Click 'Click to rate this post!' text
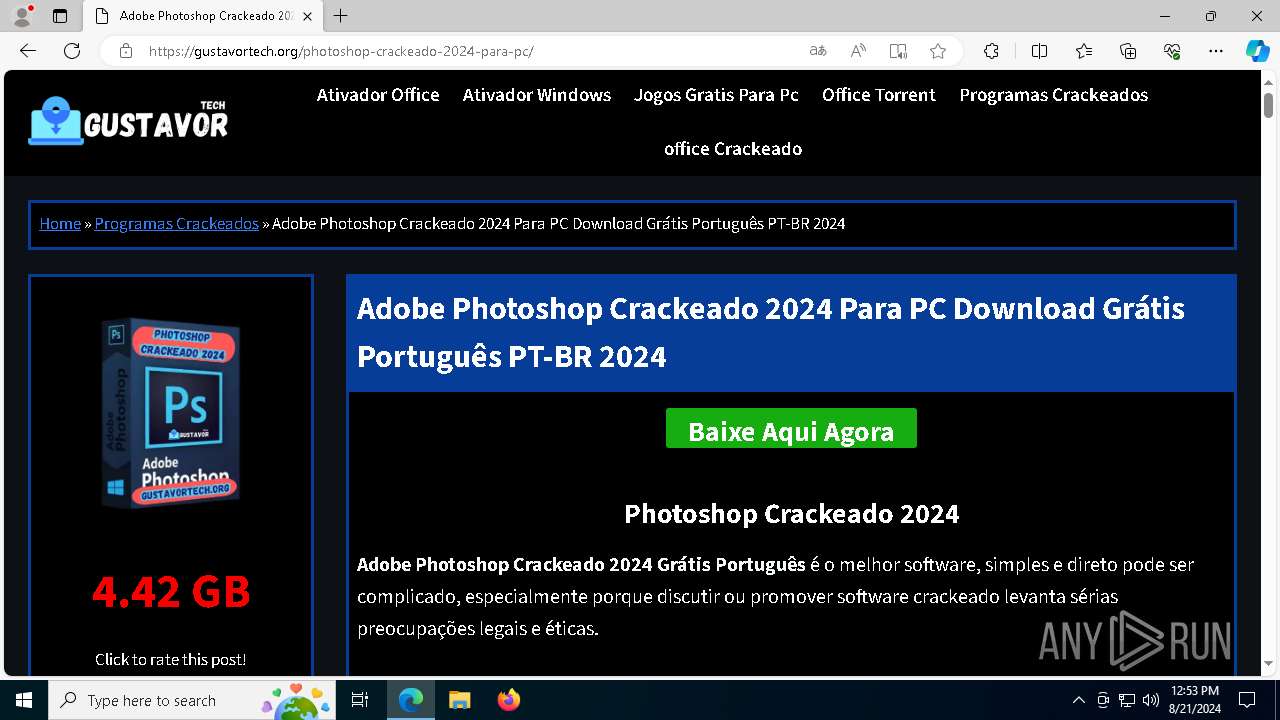Viewport: 1280px width, 720px height. pos(171,659)
